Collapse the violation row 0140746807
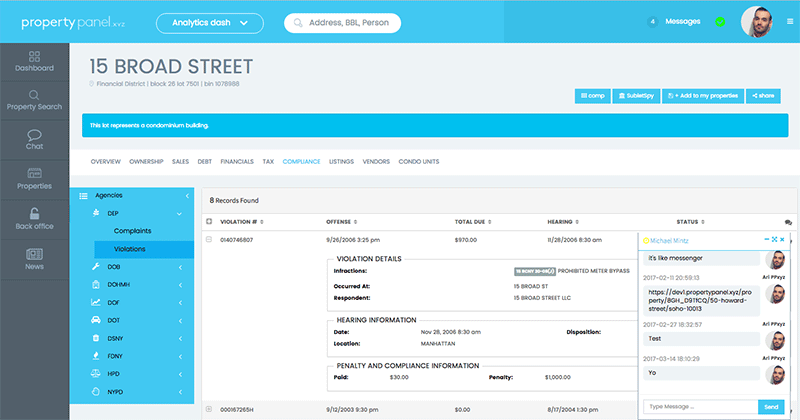 (209, 240)
